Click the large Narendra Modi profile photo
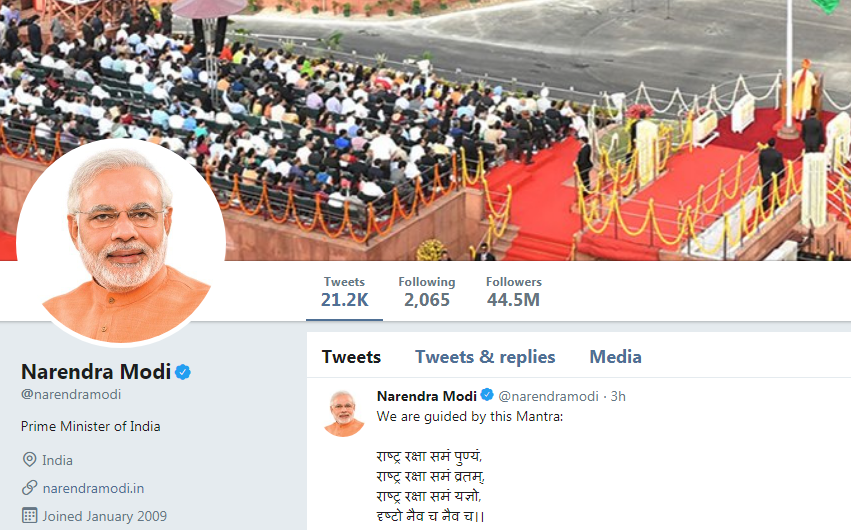 121,242
